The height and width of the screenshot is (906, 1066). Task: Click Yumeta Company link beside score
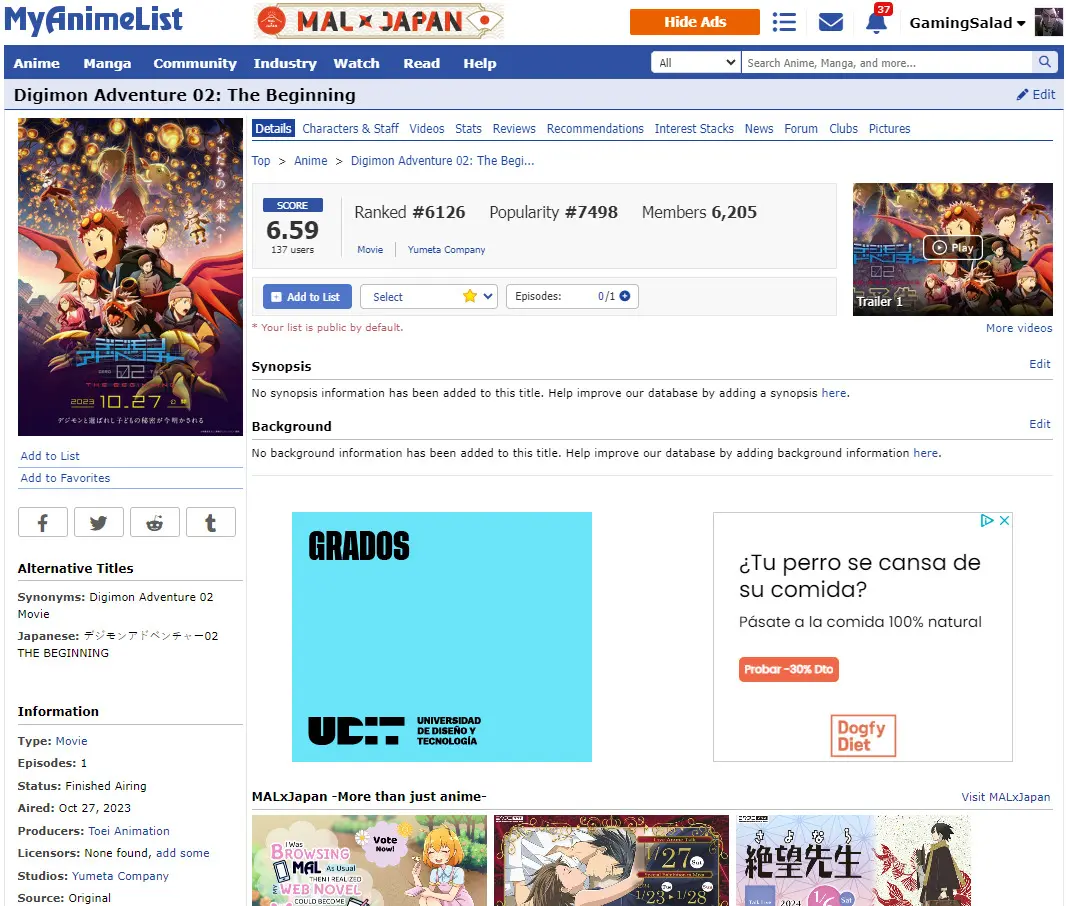tap(447, 249)
